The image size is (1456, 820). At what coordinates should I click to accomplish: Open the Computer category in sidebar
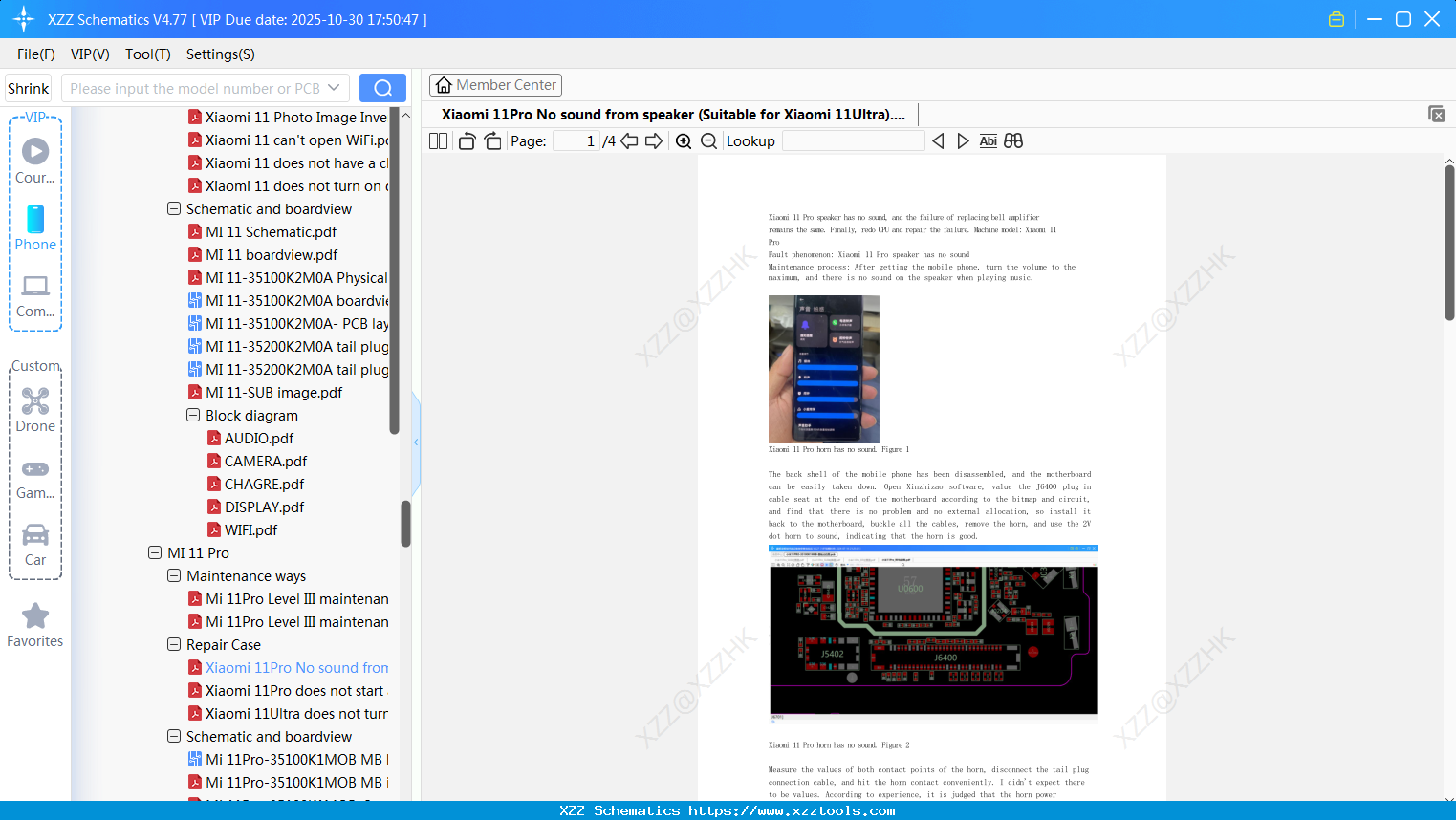[35, 295]
